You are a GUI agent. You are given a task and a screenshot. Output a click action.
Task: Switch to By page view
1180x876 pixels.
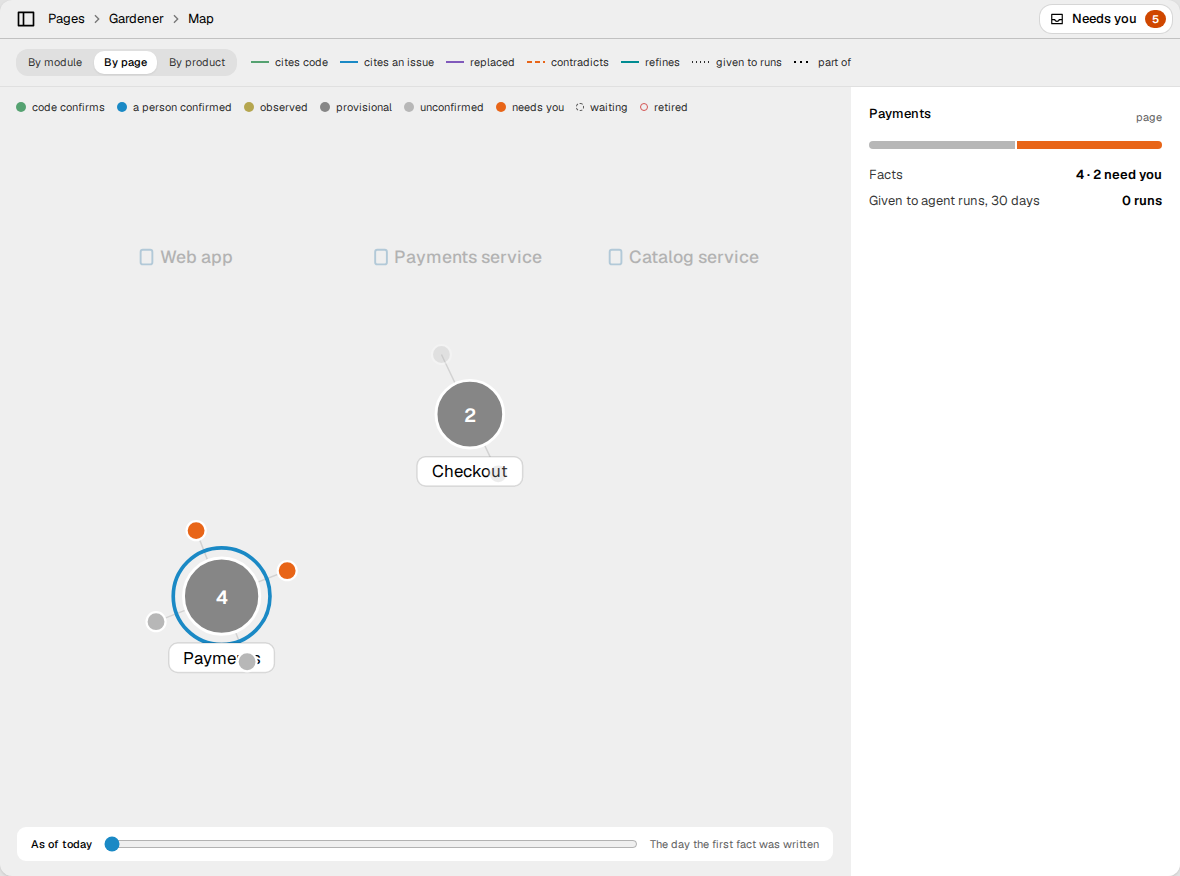point(126,62)
